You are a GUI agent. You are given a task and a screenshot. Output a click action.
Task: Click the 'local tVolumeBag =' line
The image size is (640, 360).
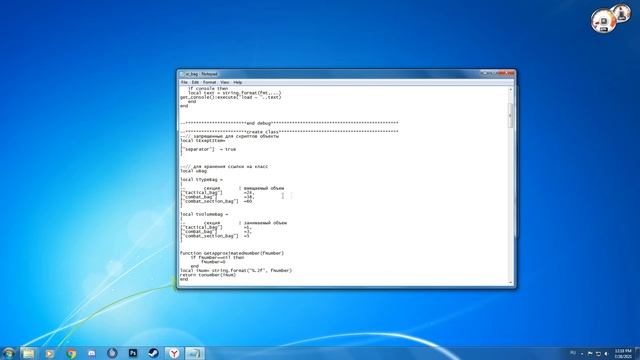click(204, 214)
